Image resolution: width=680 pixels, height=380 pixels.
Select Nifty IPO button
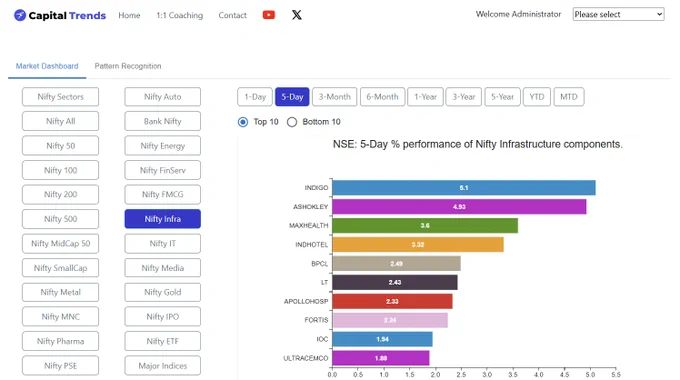[163, 317]
